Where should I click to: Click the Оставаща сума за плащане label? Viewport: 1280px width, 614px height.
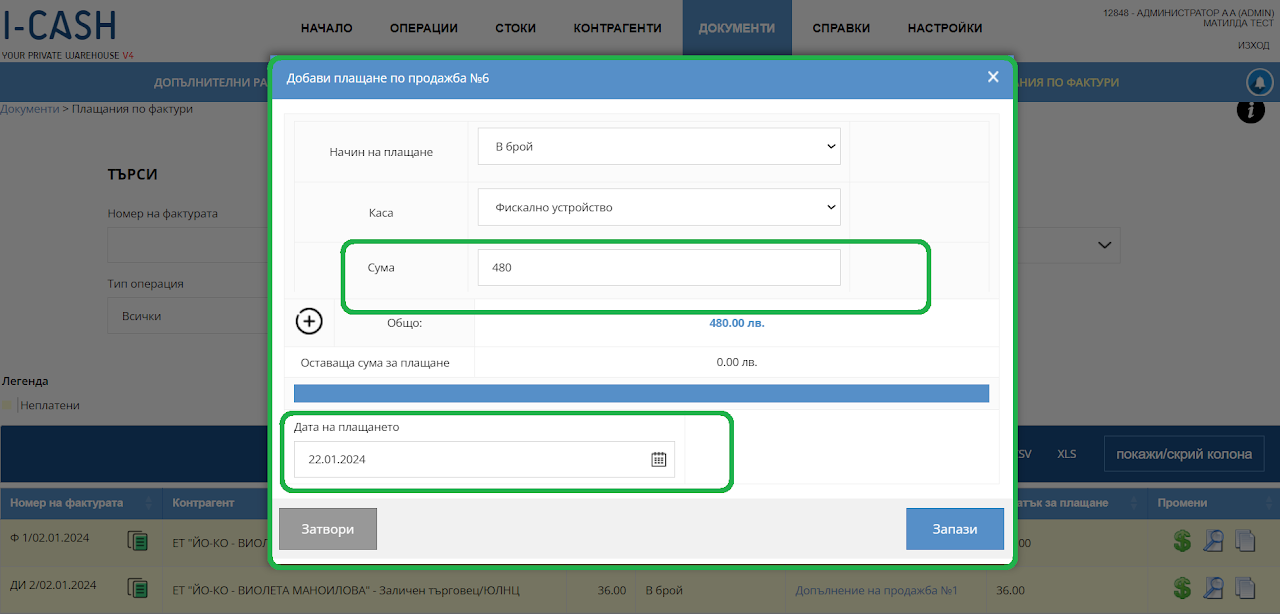tap(375, 362)
